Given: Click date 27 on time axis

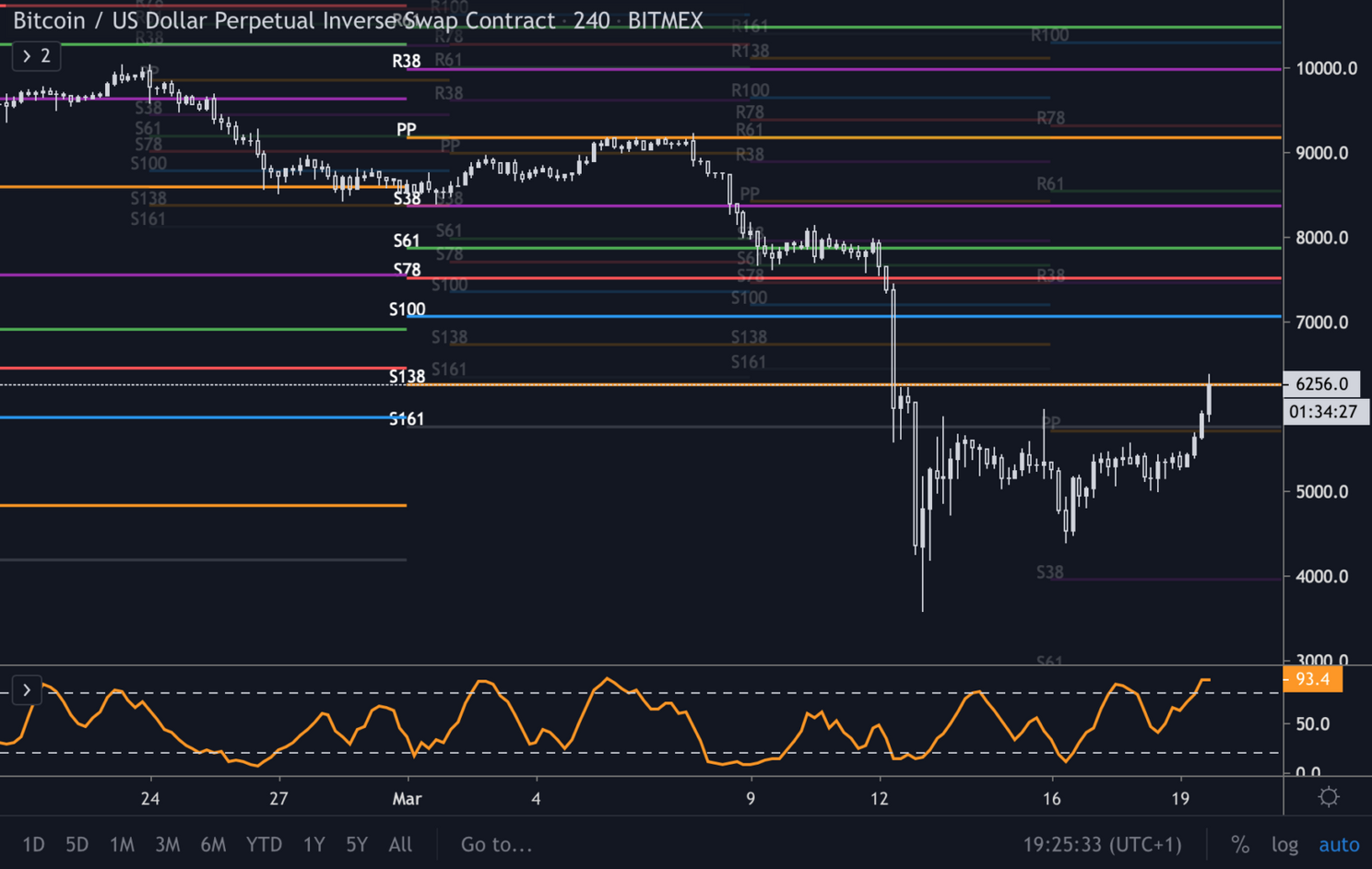Looking at the screenshot, I should pyautogui.click(x=278, y=799).
